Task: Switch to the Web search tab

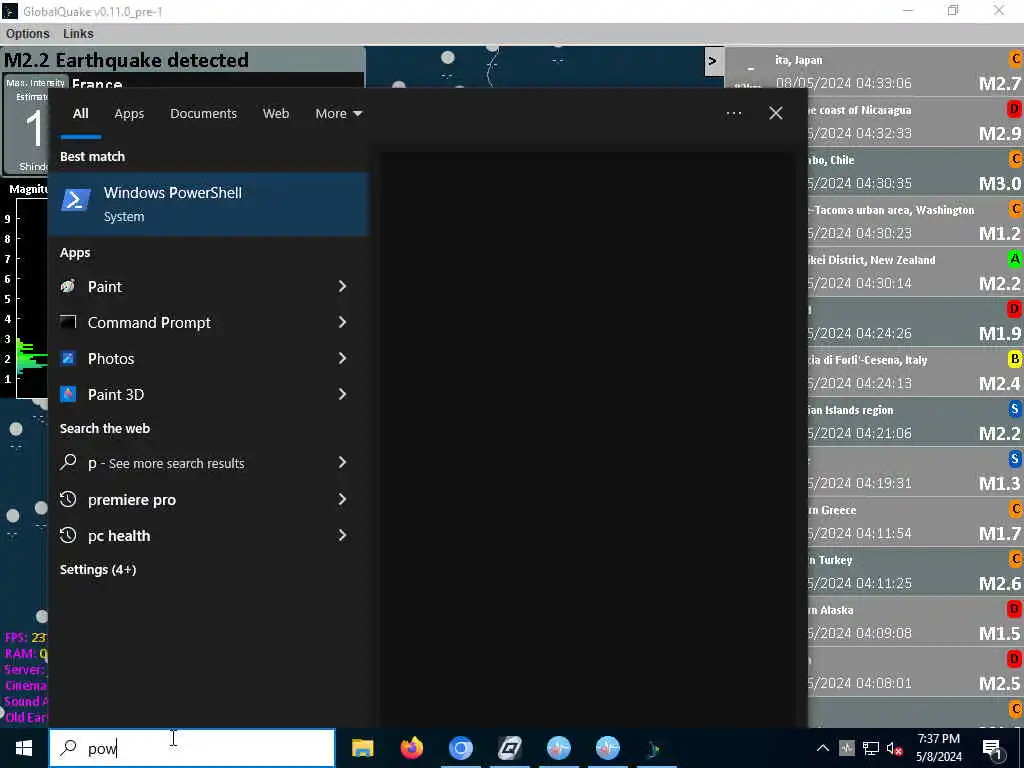Action: pos(276,114)
